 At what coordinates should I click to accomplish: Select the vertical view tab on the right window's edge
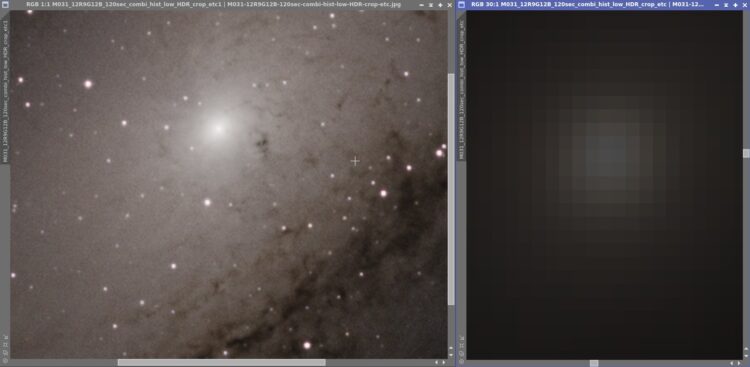click(462, 89)
